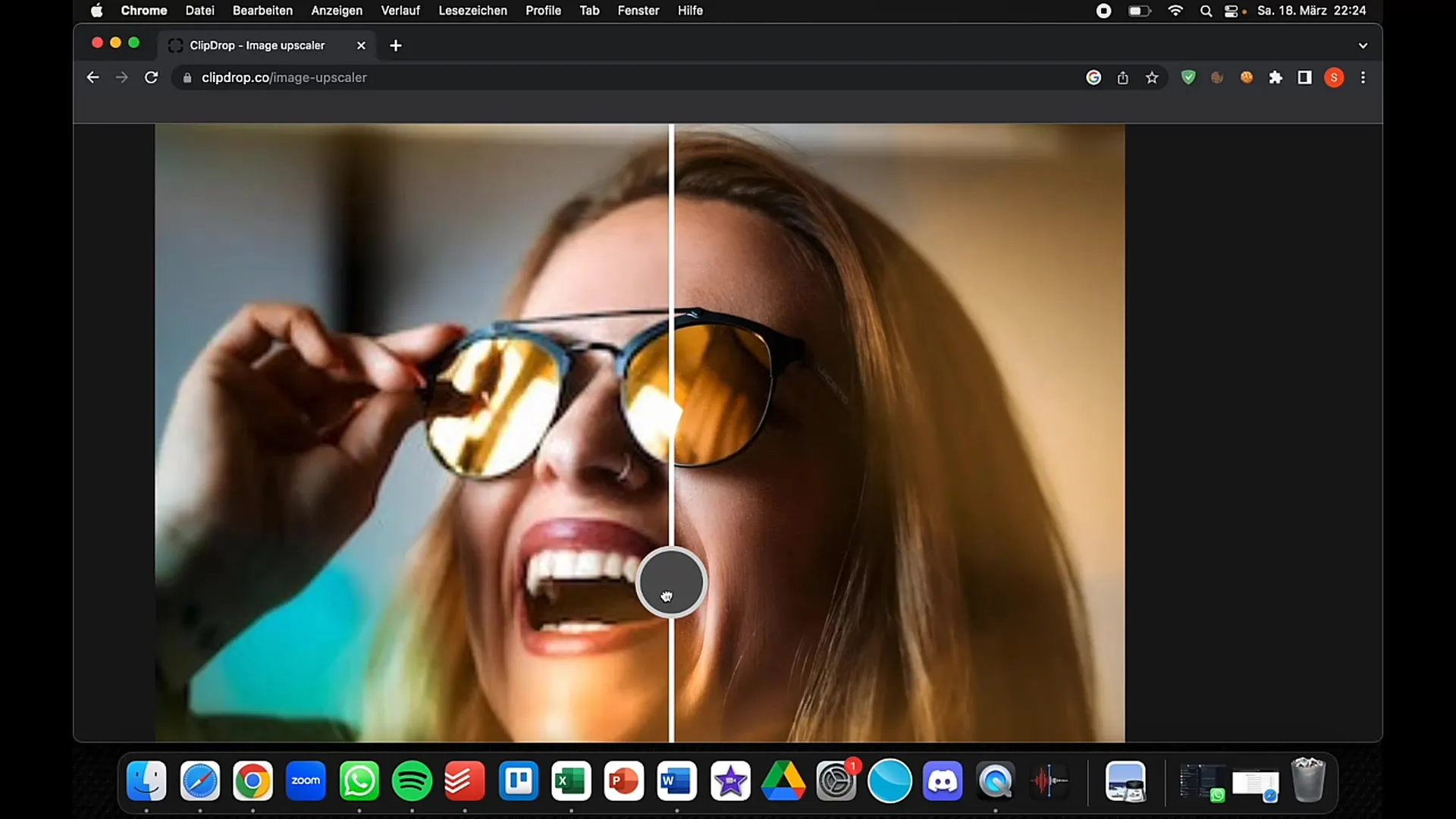Open the brown round extension icon
Screen dimensions: 1456x819
coord(1217,77)
